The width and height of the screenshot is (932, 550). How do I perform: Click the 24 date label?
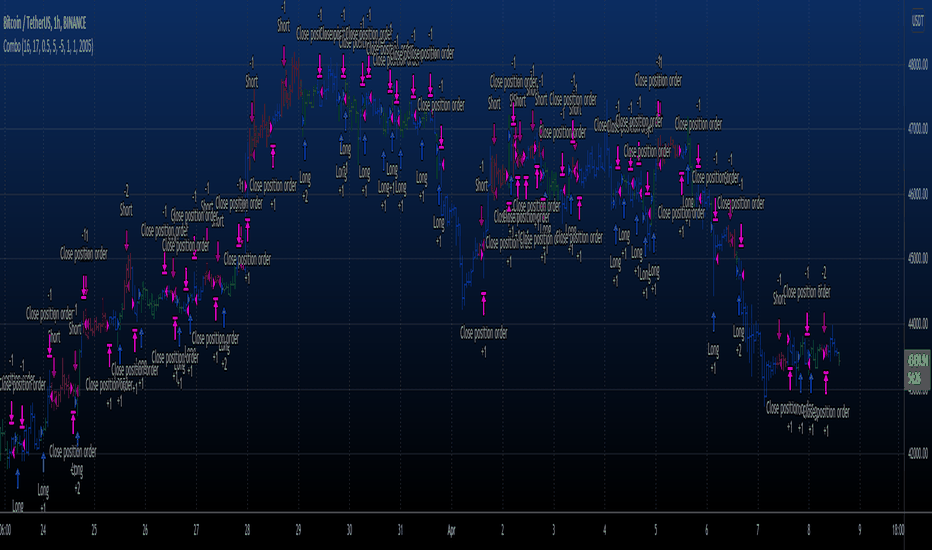[43, 530]
